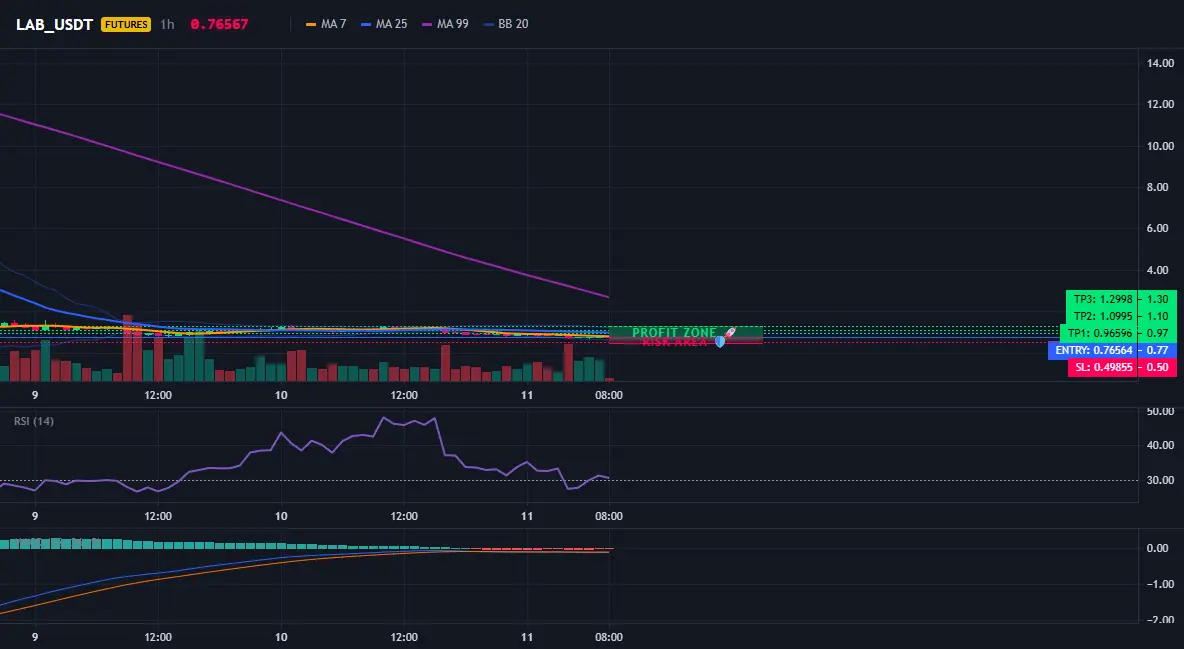The height and width of the screenshot is (649, 1184).
Task: Click the RSI (14) indicator title
Action: pos(34,421)
